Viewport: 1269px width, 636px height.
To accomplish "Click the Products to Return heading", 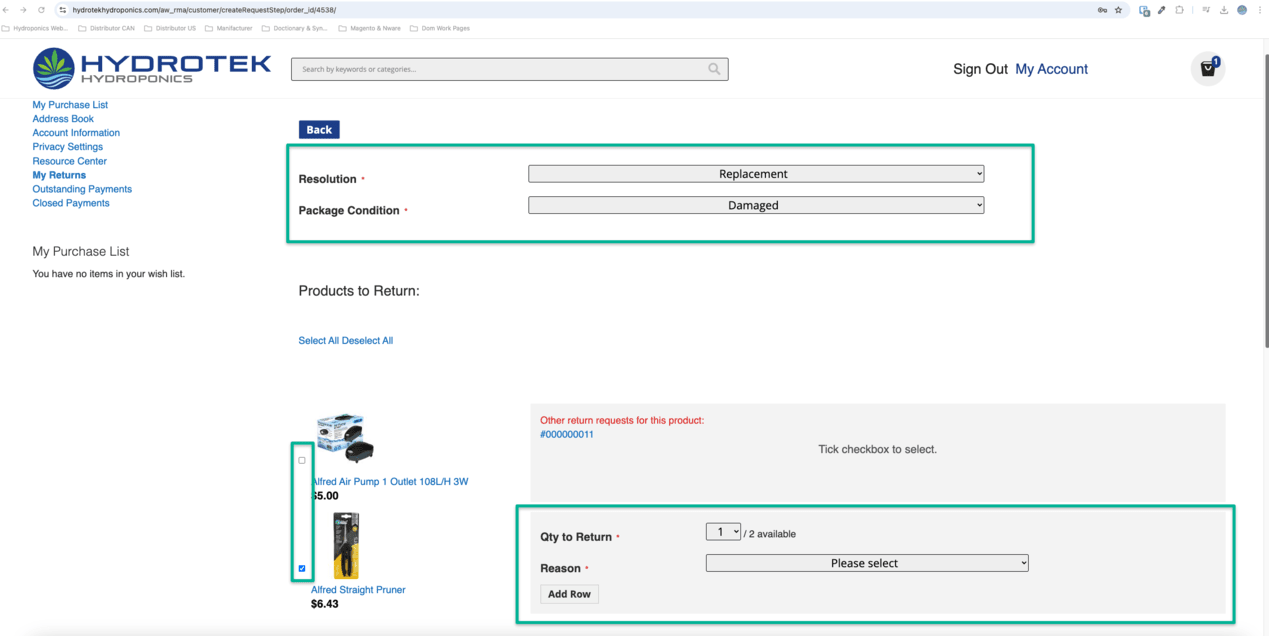I will click(x=359, y=291).
